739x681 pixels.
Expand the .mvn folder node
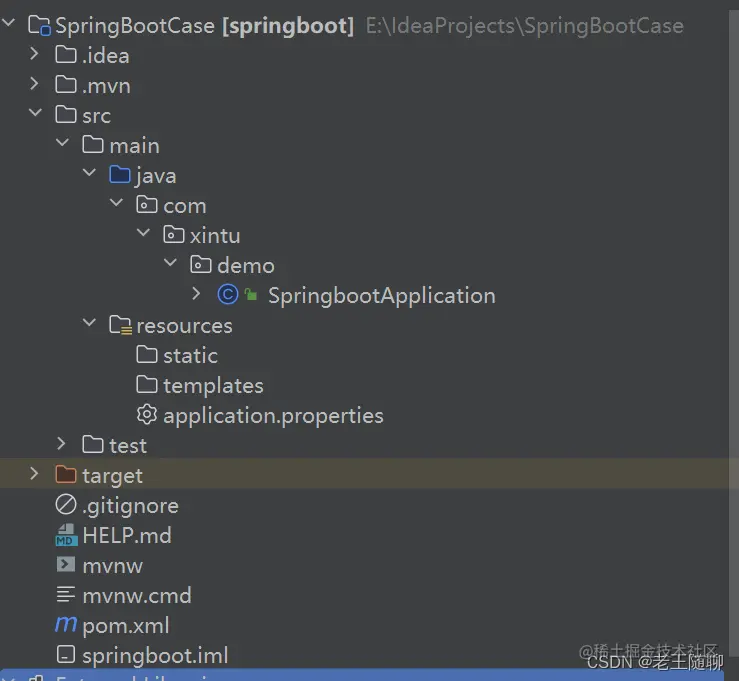coord(35,85)
